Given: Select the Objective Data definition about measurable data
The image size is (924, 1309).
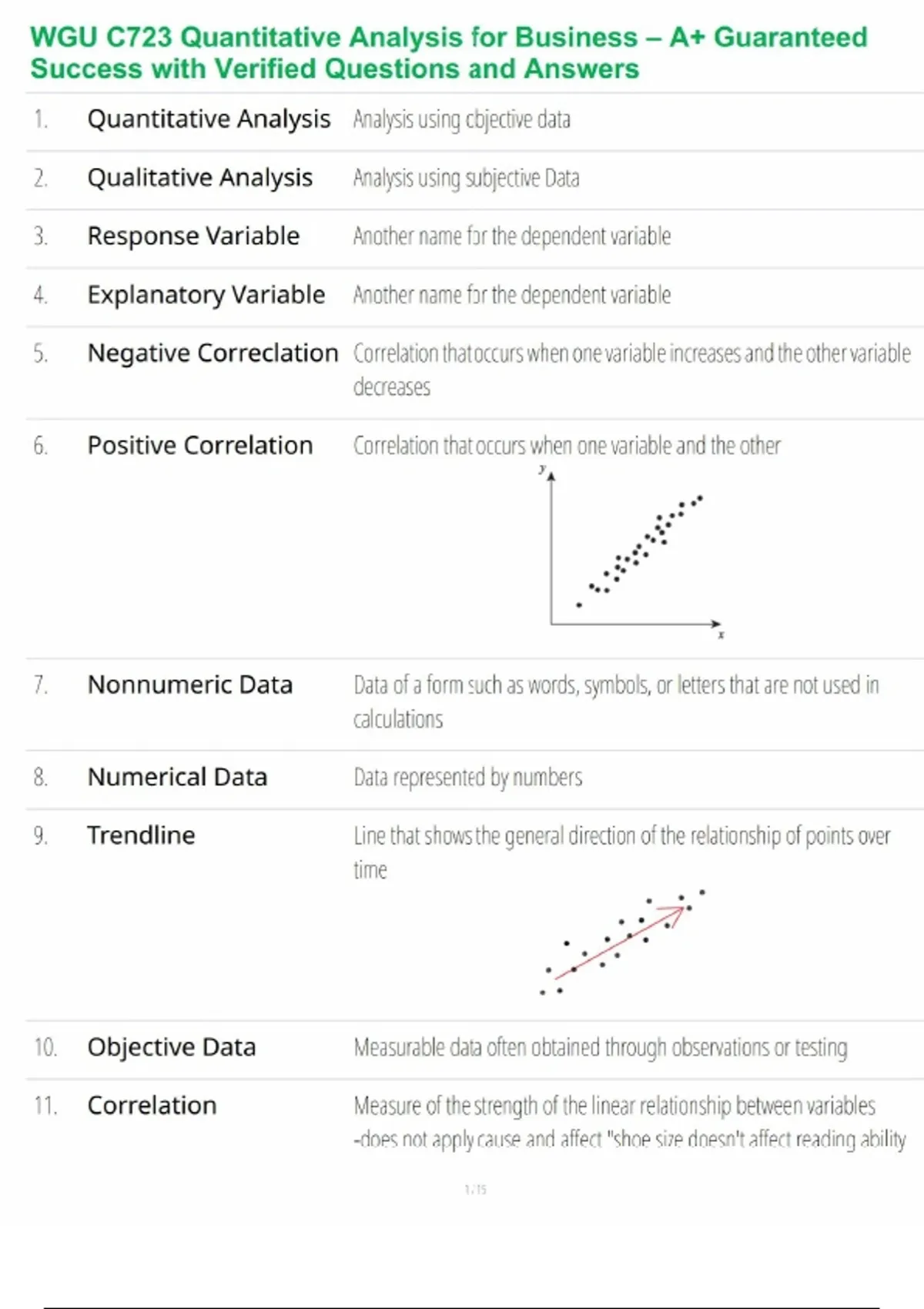Looking at the screenshot, I should (x=600, y=1048).
